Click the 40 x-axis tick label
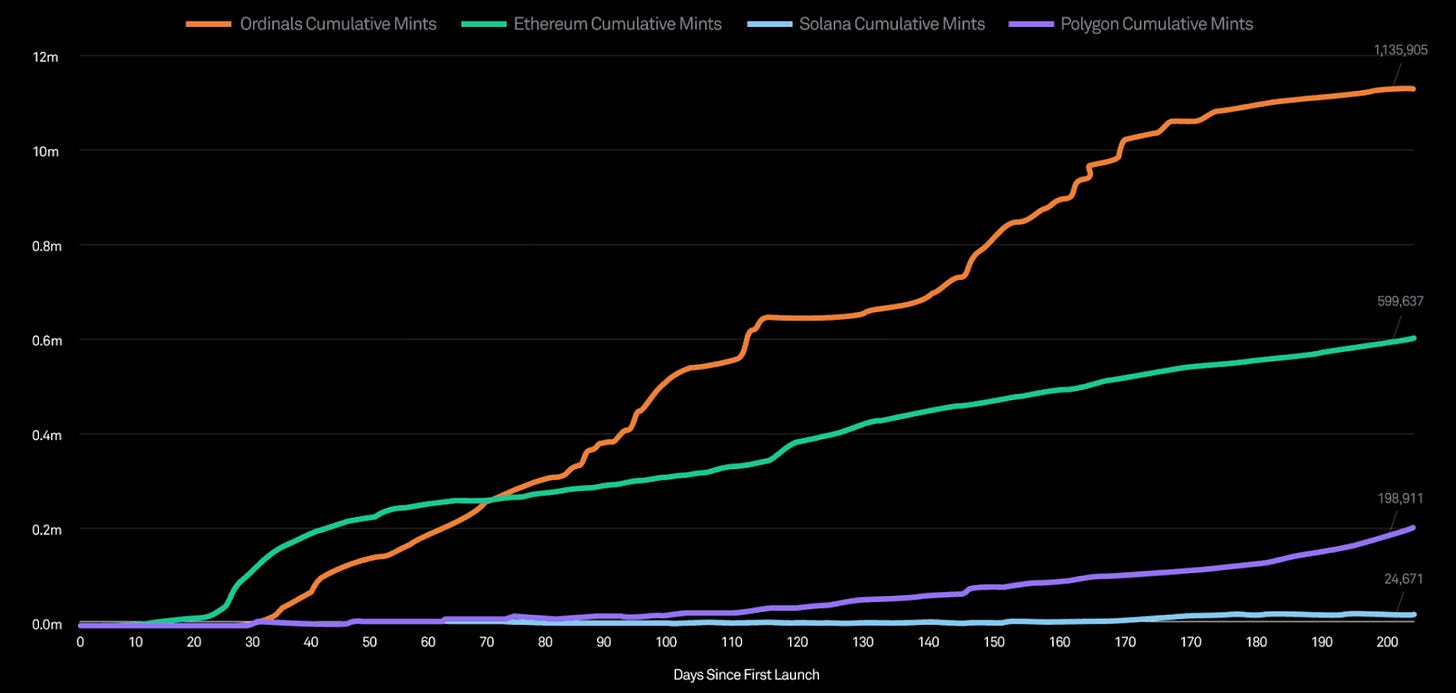Viewport: 1456px width, 693px height. [311, 642]
